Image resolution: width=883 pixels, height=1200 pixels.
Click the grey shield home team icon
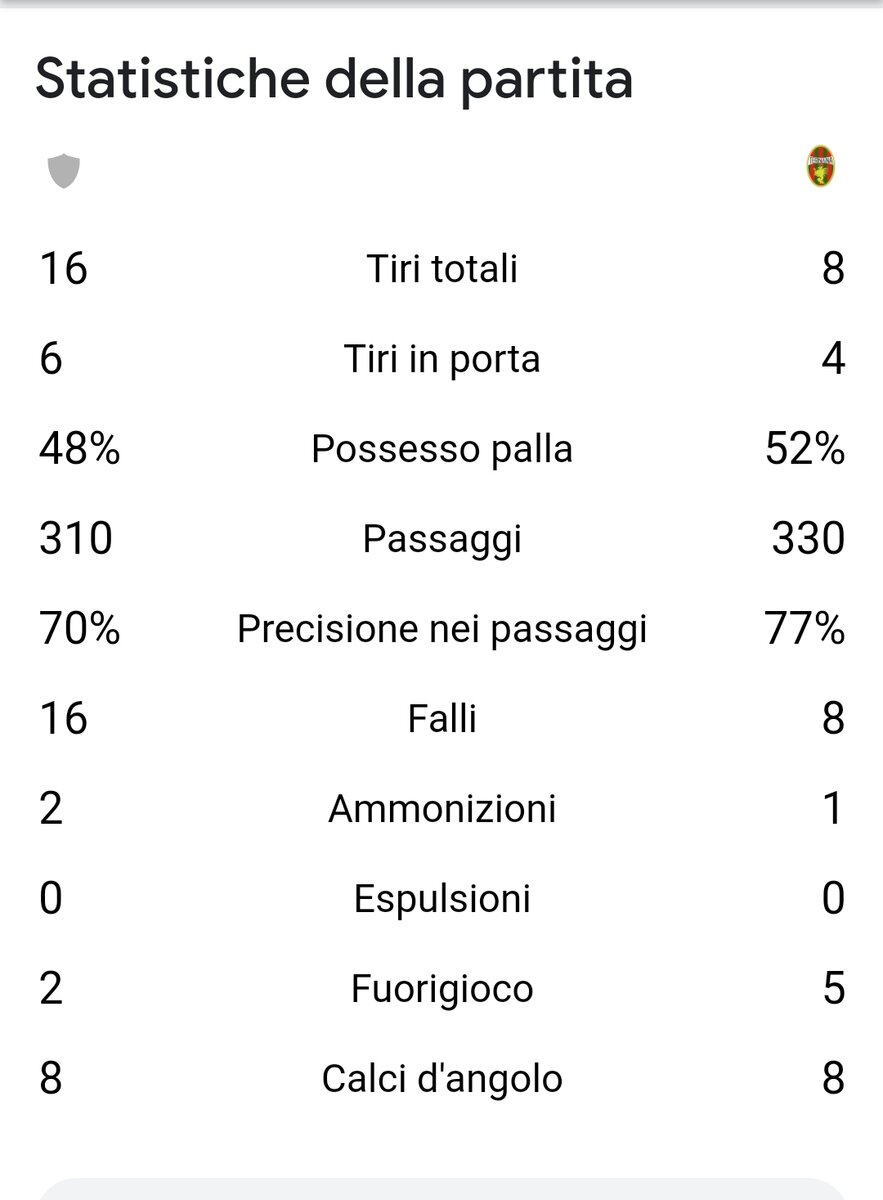64,171
